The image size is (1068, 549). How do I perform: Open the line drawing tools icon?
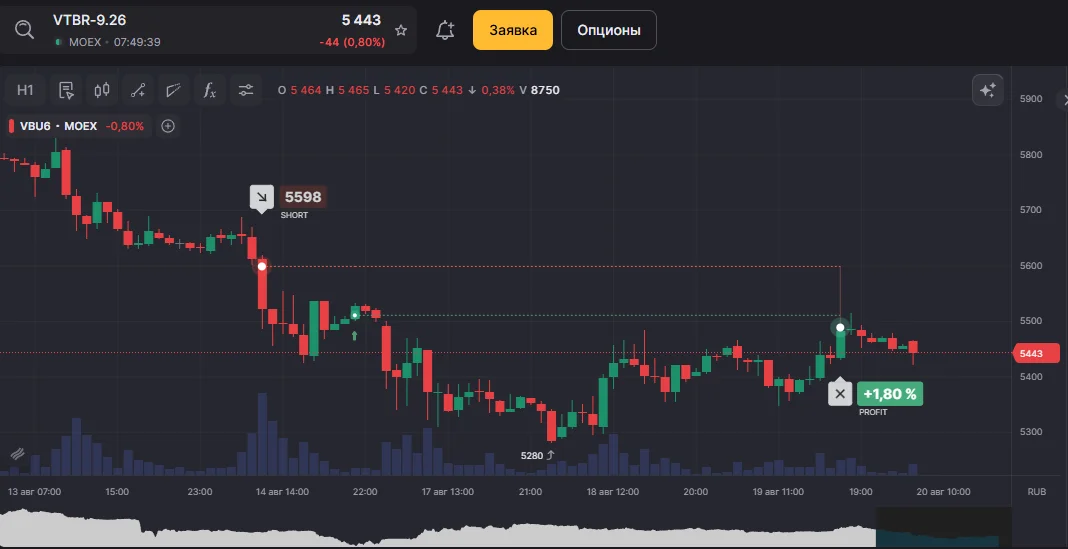(138, 90)
